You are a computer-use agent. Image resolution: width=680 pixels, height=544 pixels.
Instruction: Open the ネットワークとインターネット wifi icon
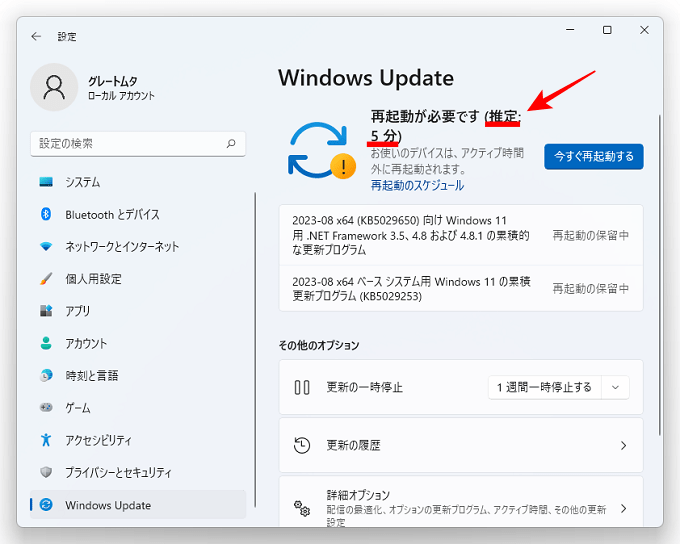(x=46, y=246)
